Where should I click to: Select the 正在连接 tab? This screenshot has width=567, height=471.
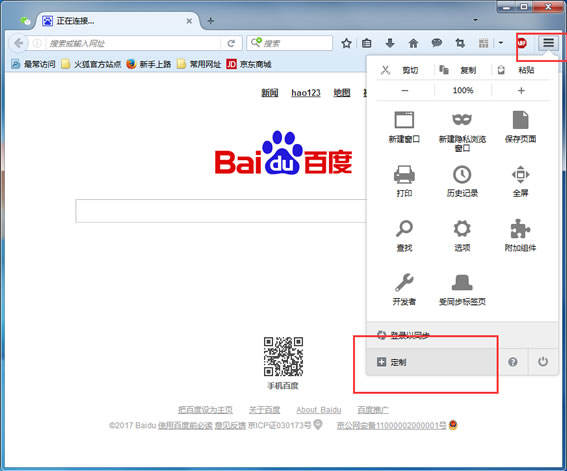[x=117, y=21]
